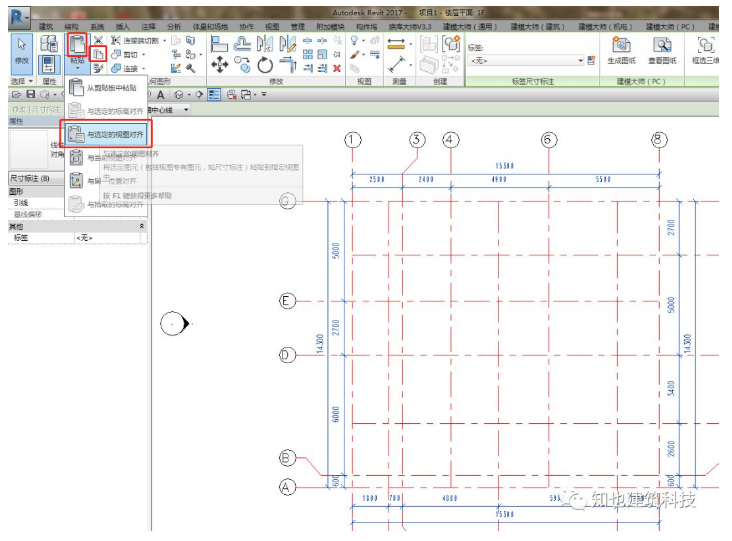
Task: Select the Offset tool icon
Action: point(242,44)
